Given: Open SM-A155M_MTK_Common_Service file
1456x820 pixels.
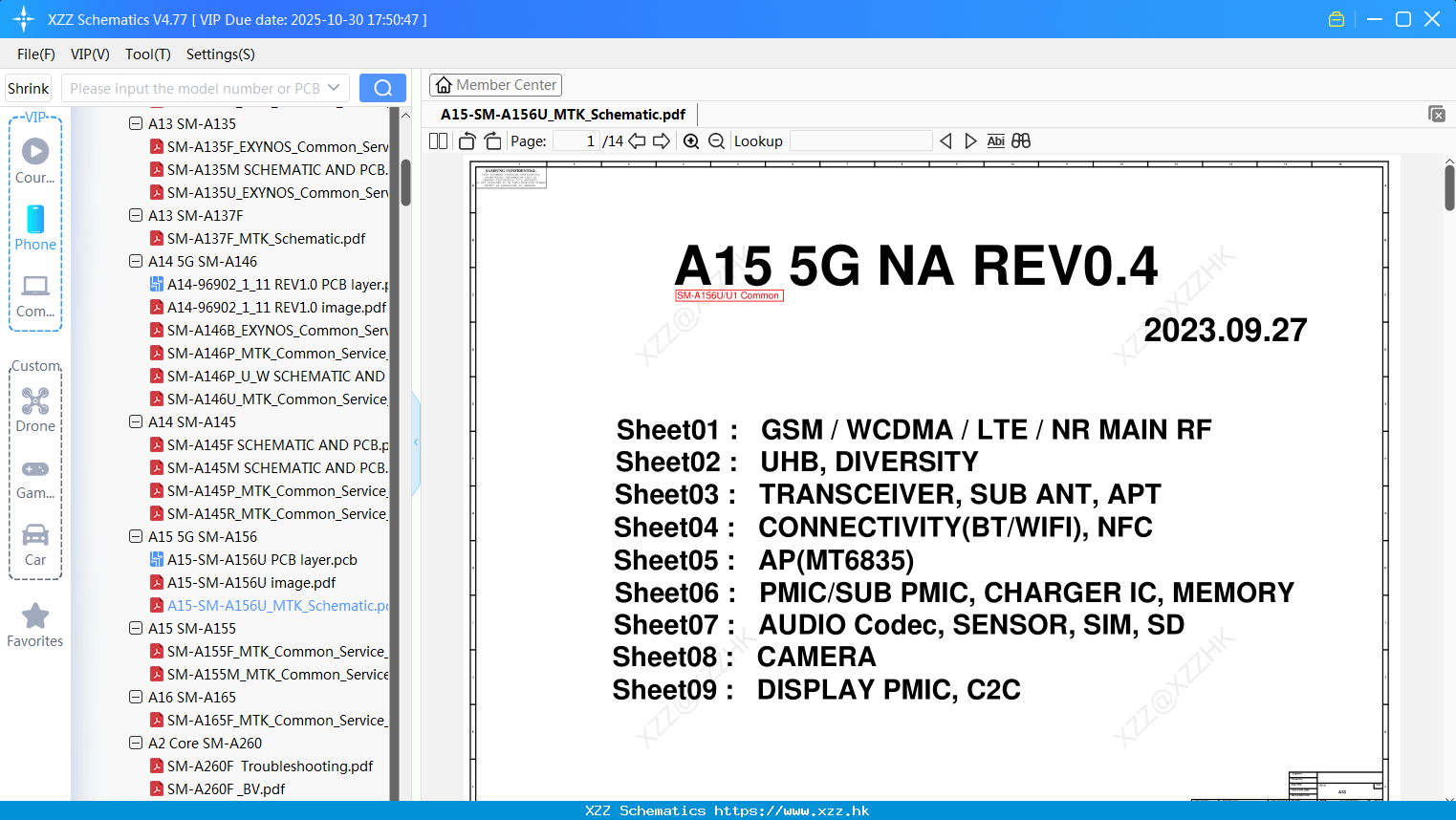Looking at the screenshot, I should click(270, 675).
